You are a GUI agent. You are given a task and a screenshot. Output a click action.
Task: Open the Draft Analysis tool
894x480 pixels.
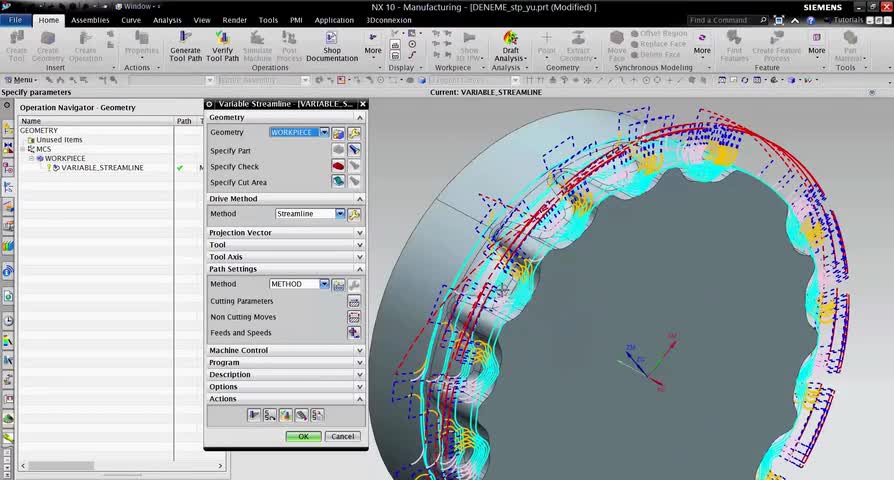(x=510, y=46)
